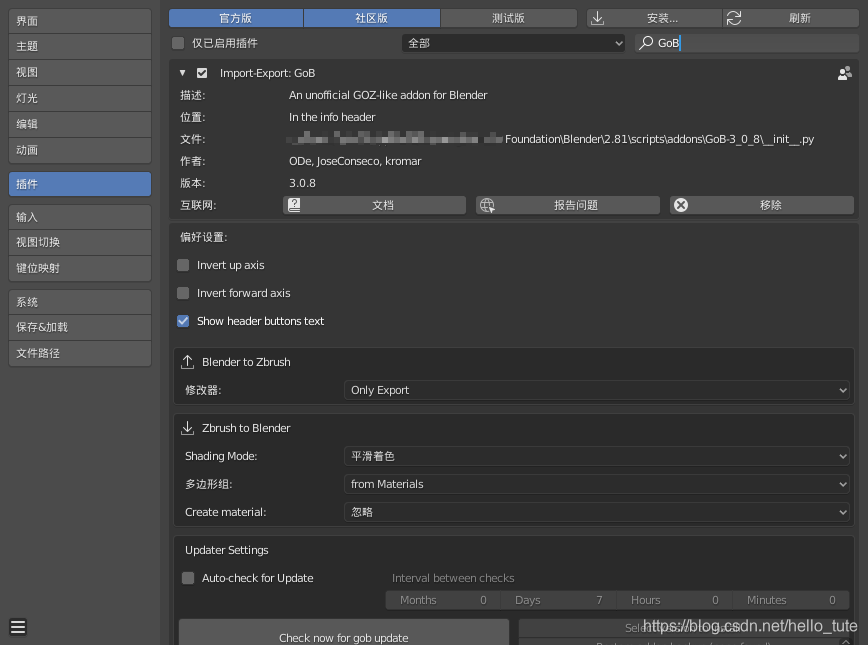Screen dimensions: 868x645
Task: Open the 灯光 preferences section
Action: [80, 99]
